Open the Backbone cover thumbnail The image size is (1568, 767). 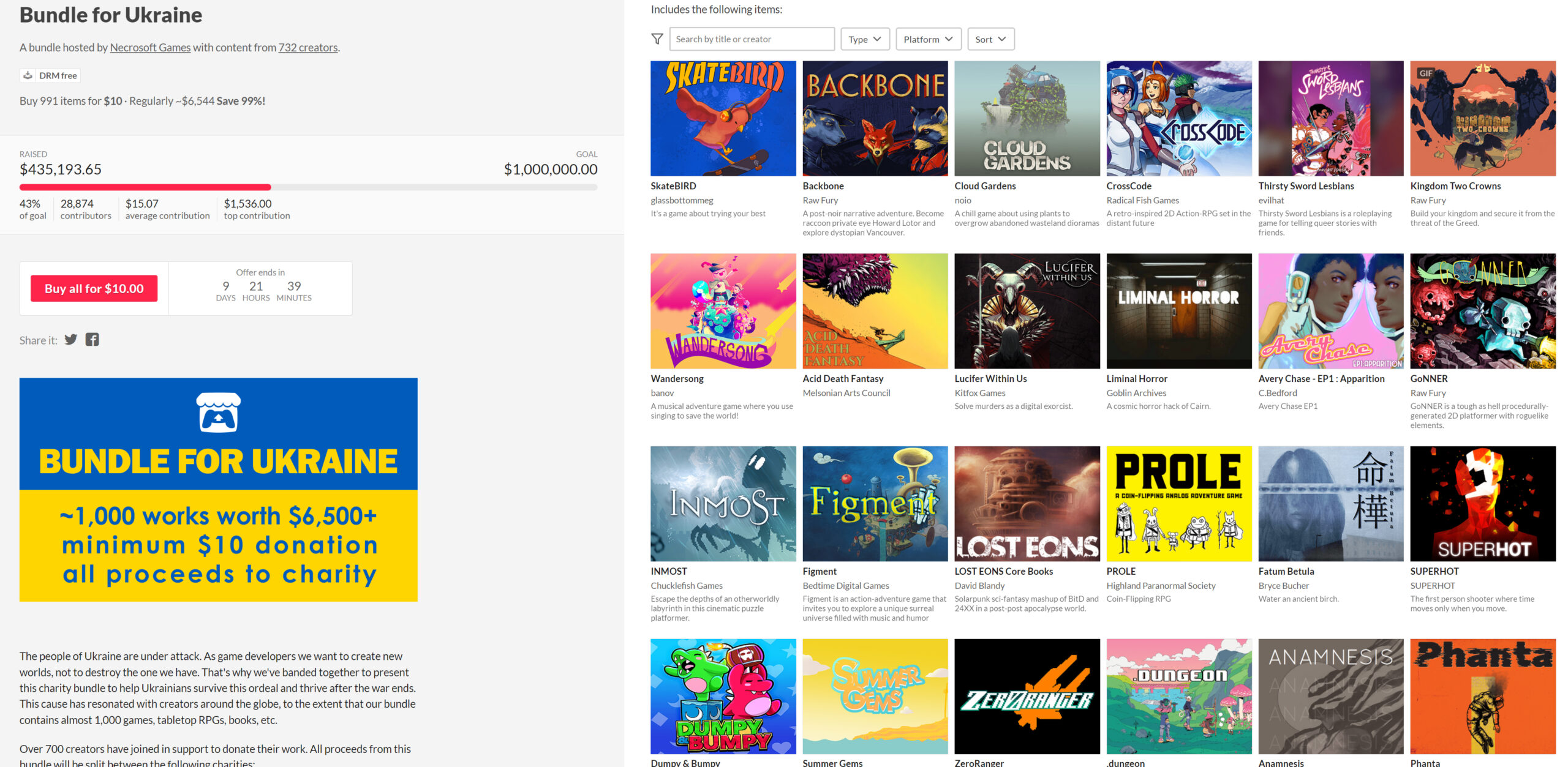[x=875, y=118]
